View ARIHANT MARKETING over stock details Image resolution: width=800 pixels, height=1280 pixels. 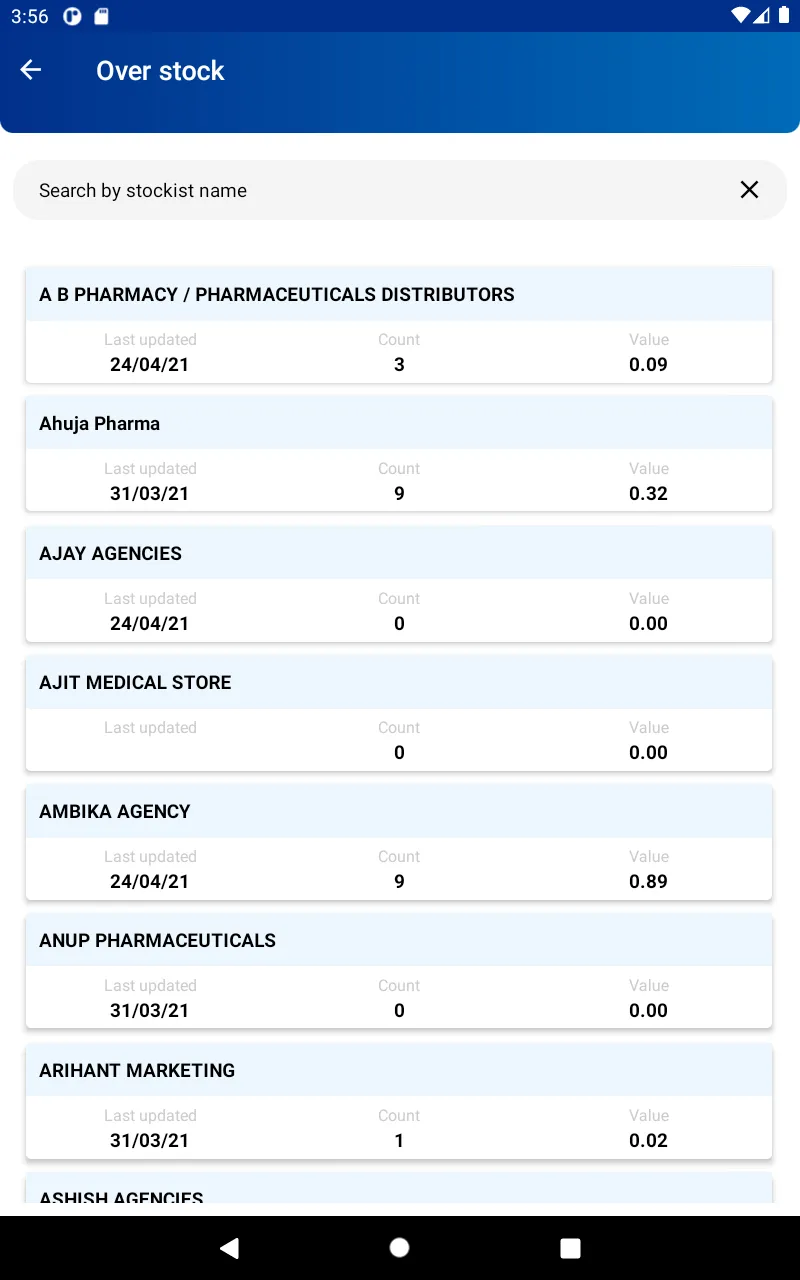[x=399, y=1101]
